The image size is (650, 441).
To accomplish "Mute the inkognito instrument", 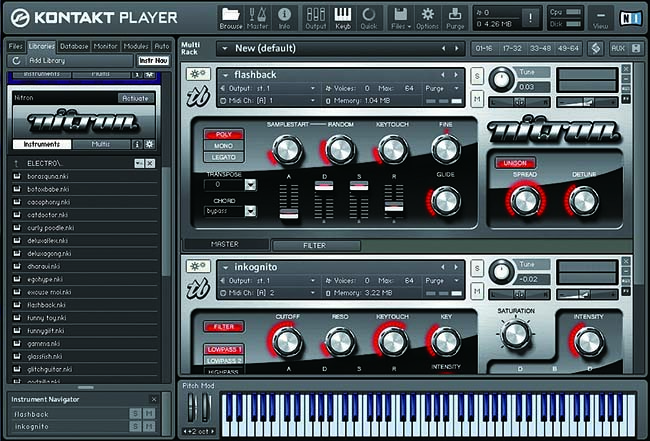I will (477, 291).
